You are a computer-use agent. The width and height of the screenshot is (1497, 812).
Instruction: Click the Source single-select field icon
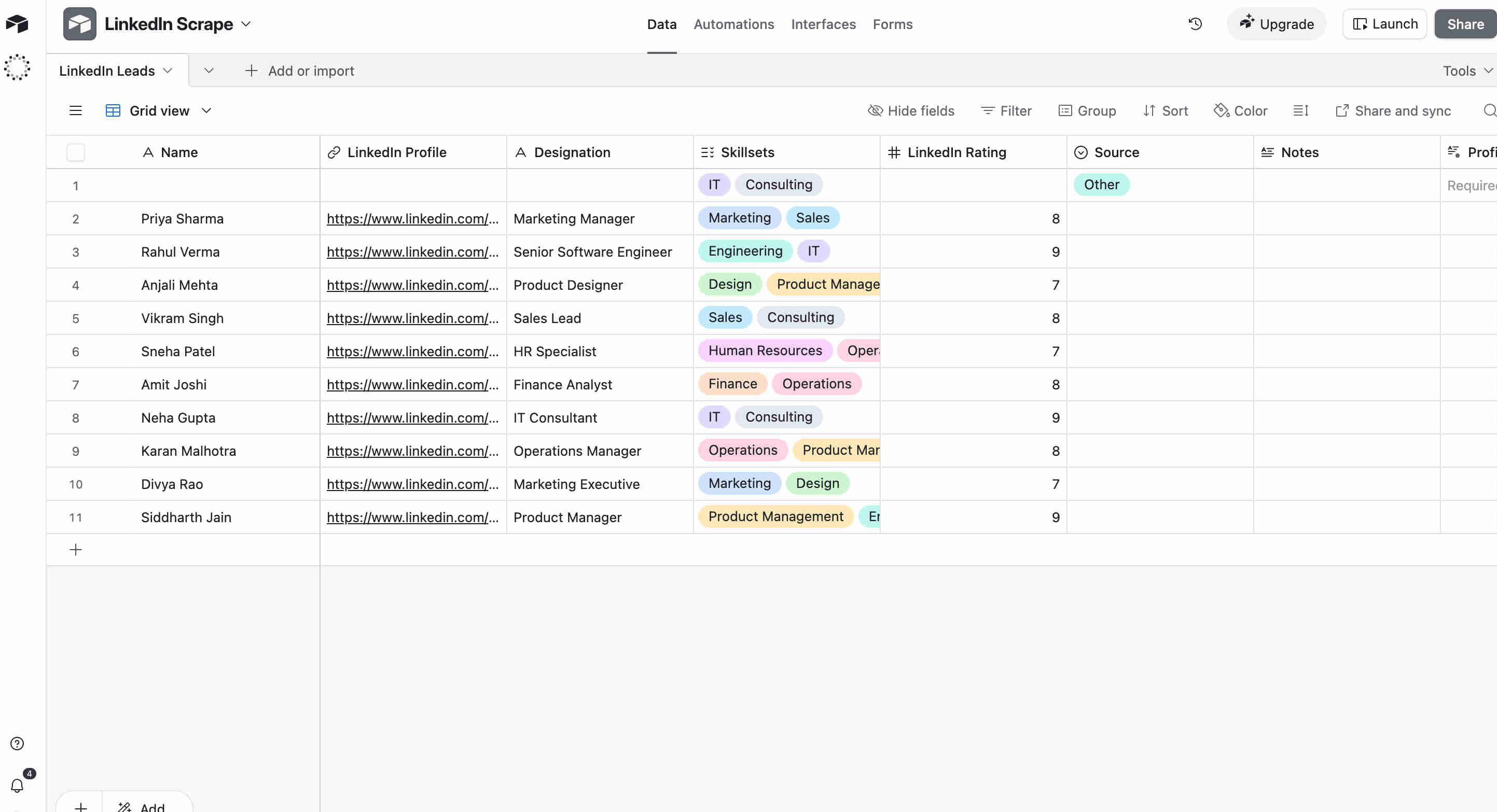point(1080,152)
